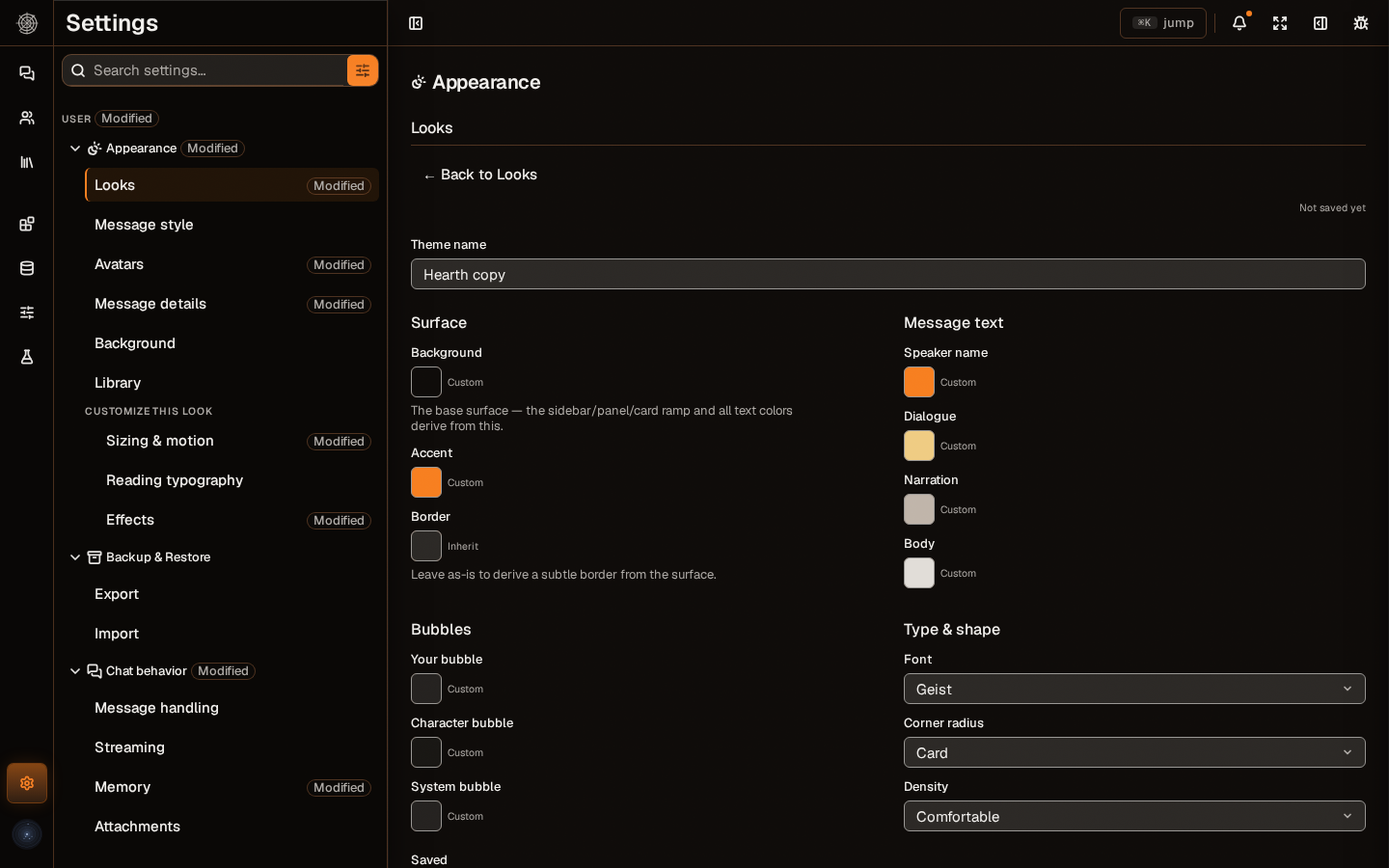The image size is (1389, 868).
Task: Open Message handling
Action: click(231, 708)
